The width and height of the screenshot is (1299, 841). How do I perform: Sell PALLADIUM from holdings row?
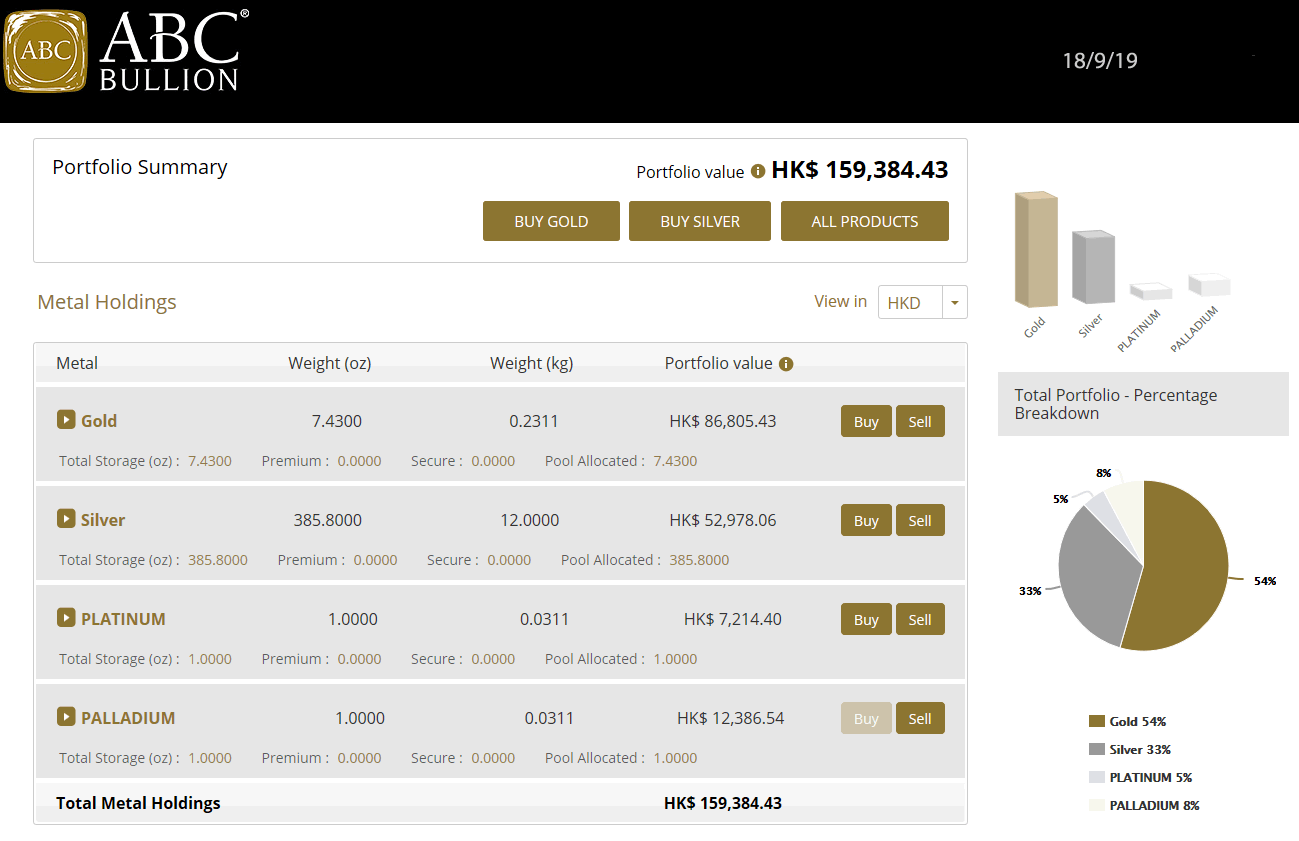(920, 718)
